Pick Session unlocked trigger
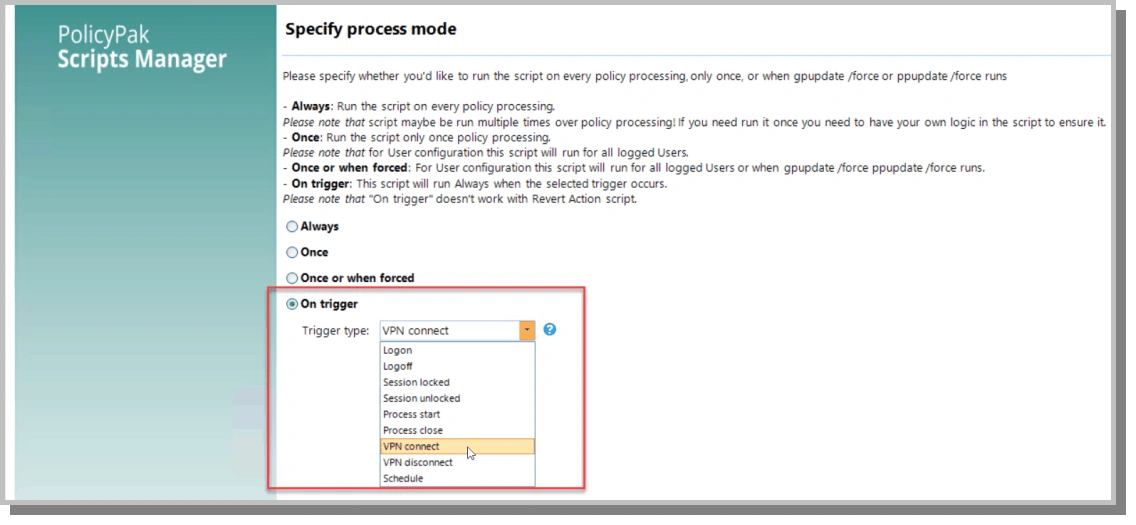This screenshot has width=1136, height=525. tap(457, 398)
